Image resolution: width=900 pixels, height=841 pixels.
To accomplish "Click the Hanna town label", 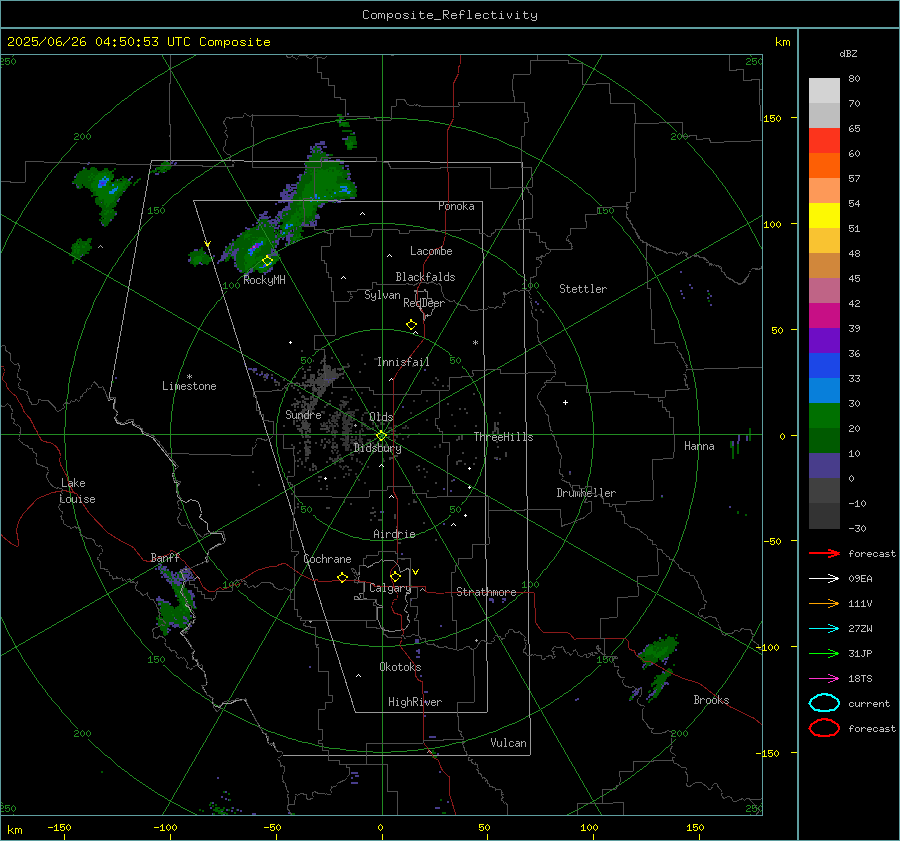I will point(699,446).
